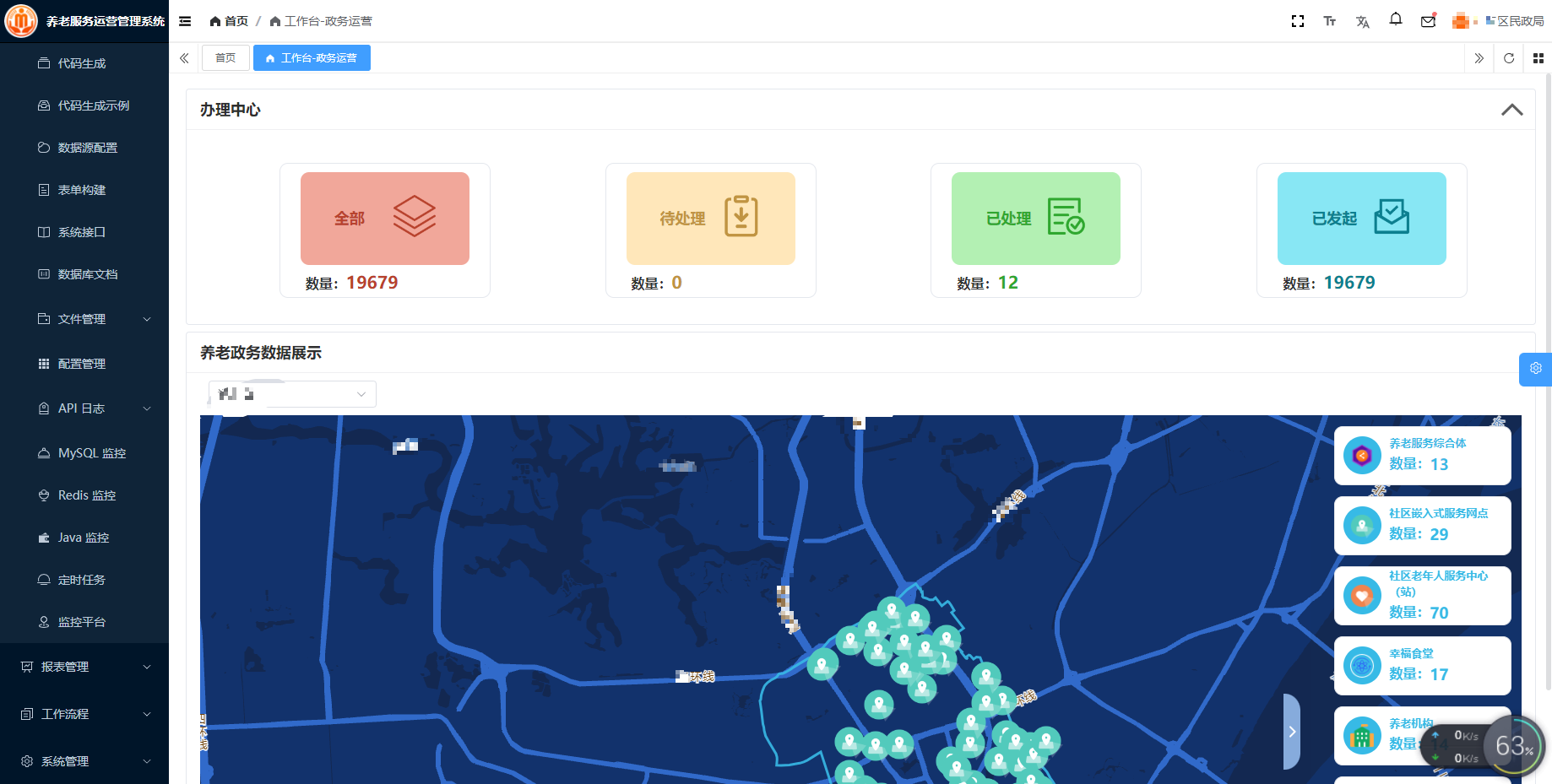The height and width of the screenshot is (784, 1552).
Task: Expand the map side panel arrow
Action: click(x=1292, y=732)
